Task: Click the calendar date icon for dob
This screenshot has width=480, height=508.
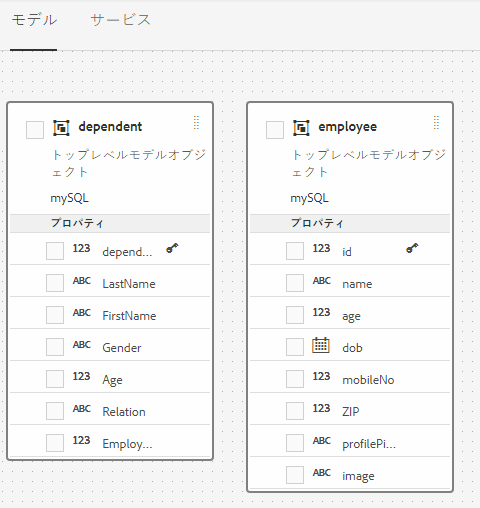Action: 321,345
